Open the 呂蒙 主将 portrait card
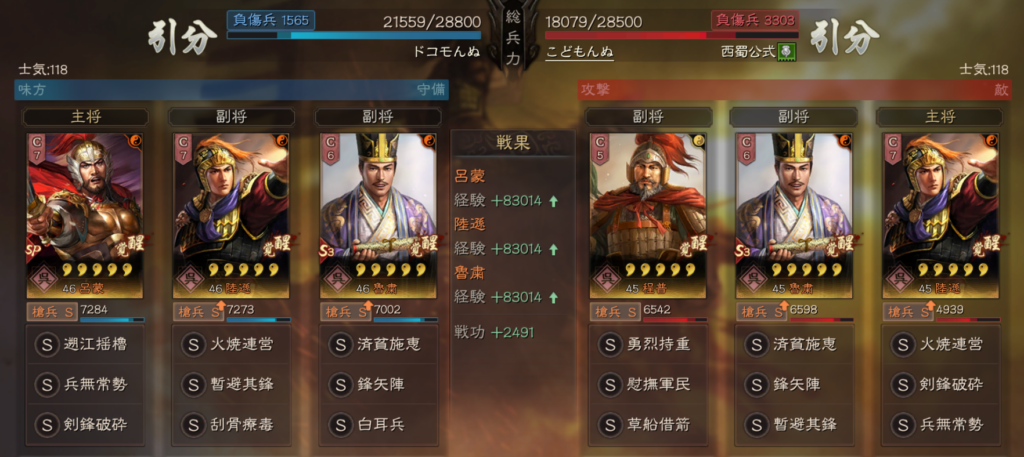Screen dimensions: 1024x457 pos(85,215)
